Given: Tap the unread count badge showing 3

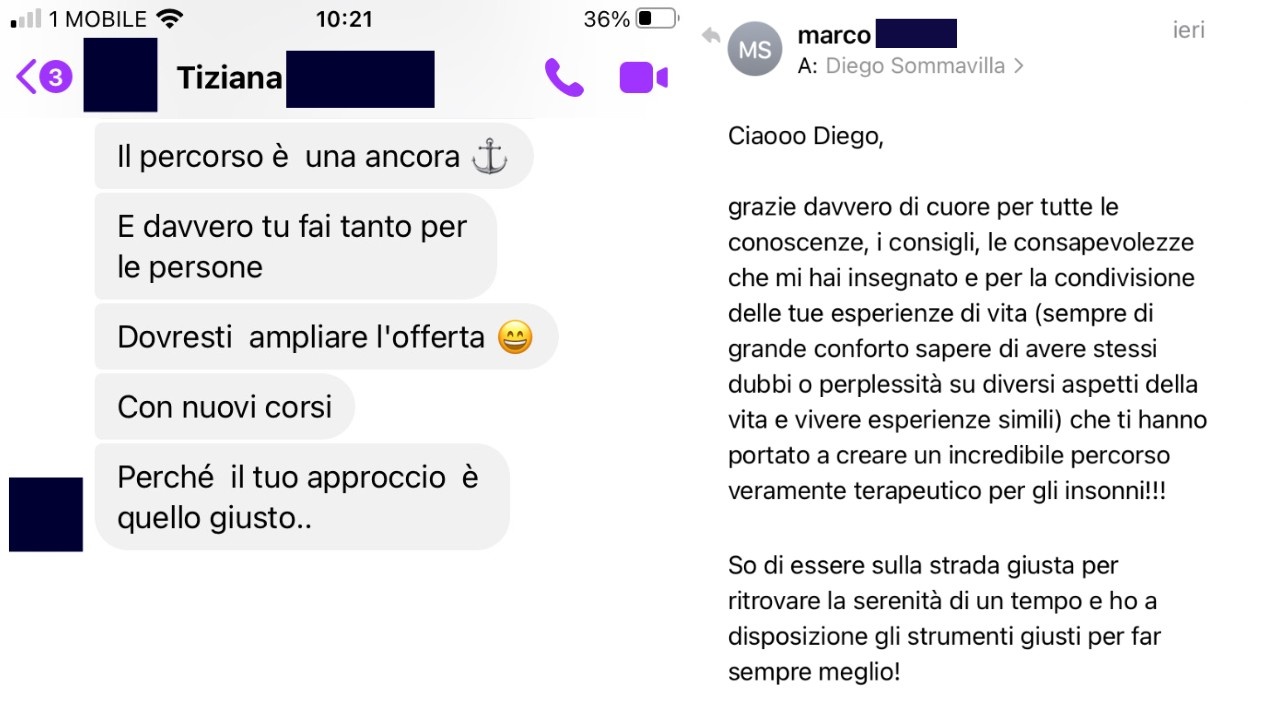Looking at the screenshot, I should point(57,77).
